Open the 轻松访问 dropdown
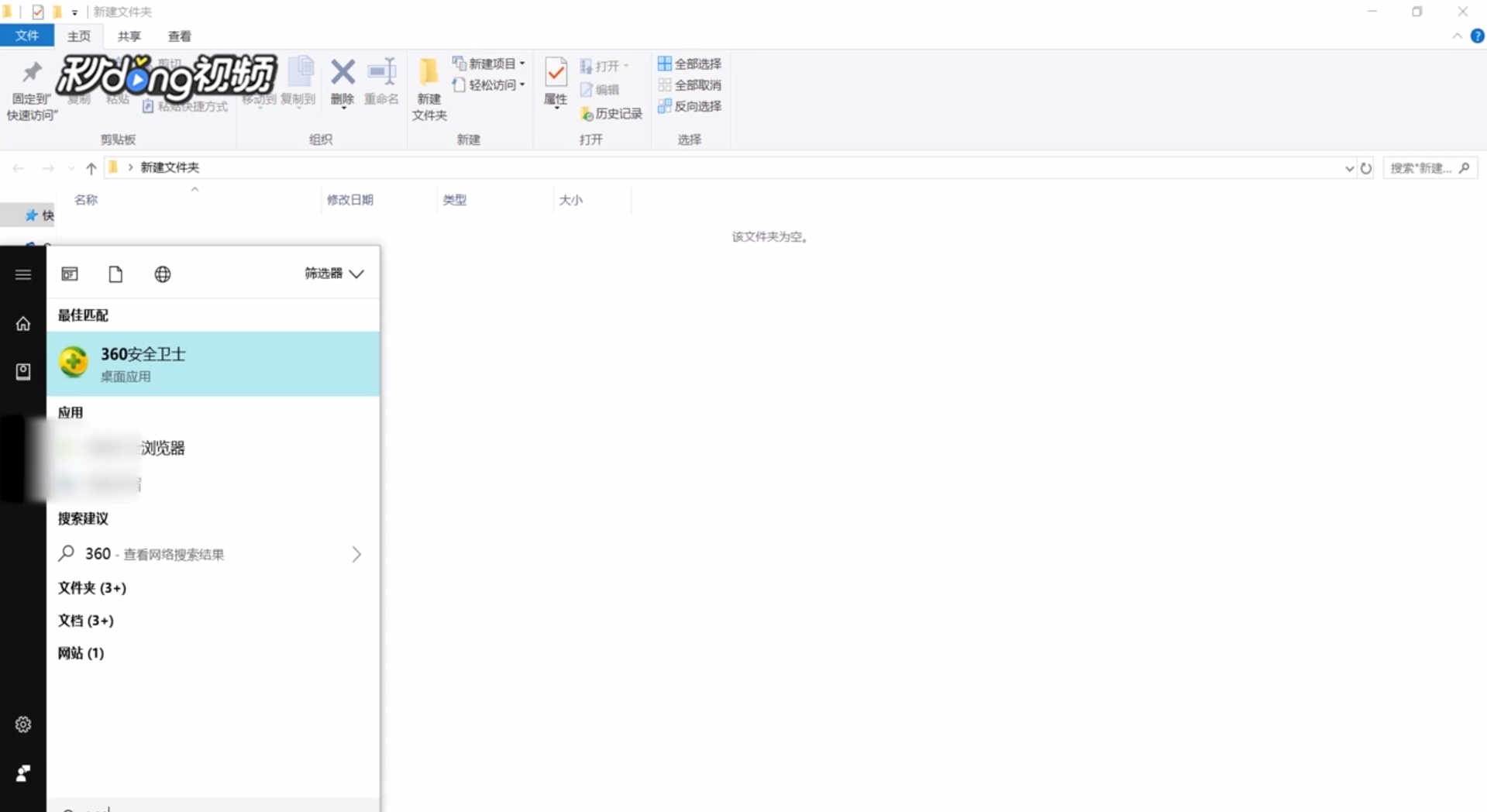1487x812 pixels. (x=489, y=84)
